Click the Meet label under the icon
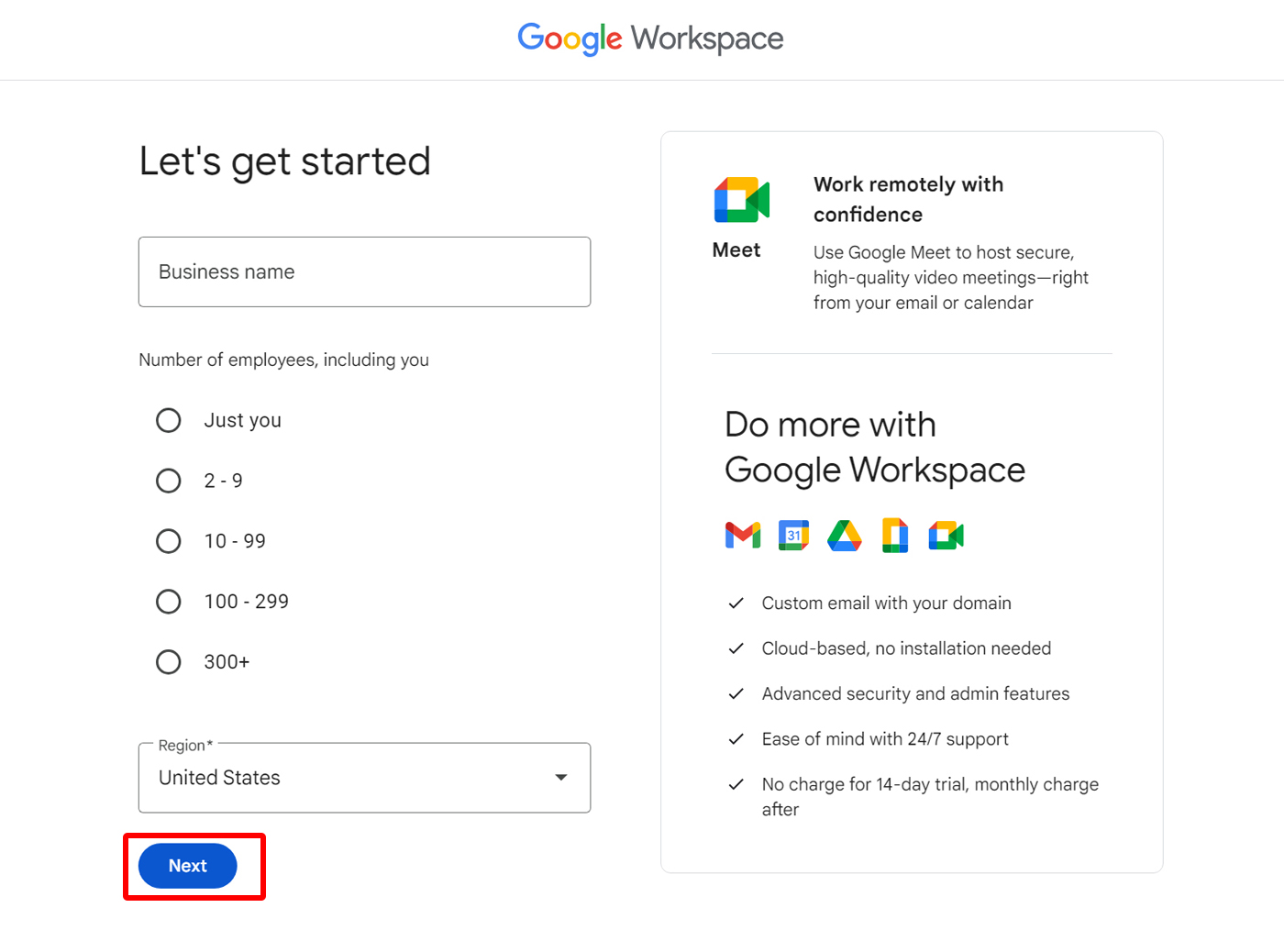This screenshot has height=952, width=1284. [x=736, y=250]
